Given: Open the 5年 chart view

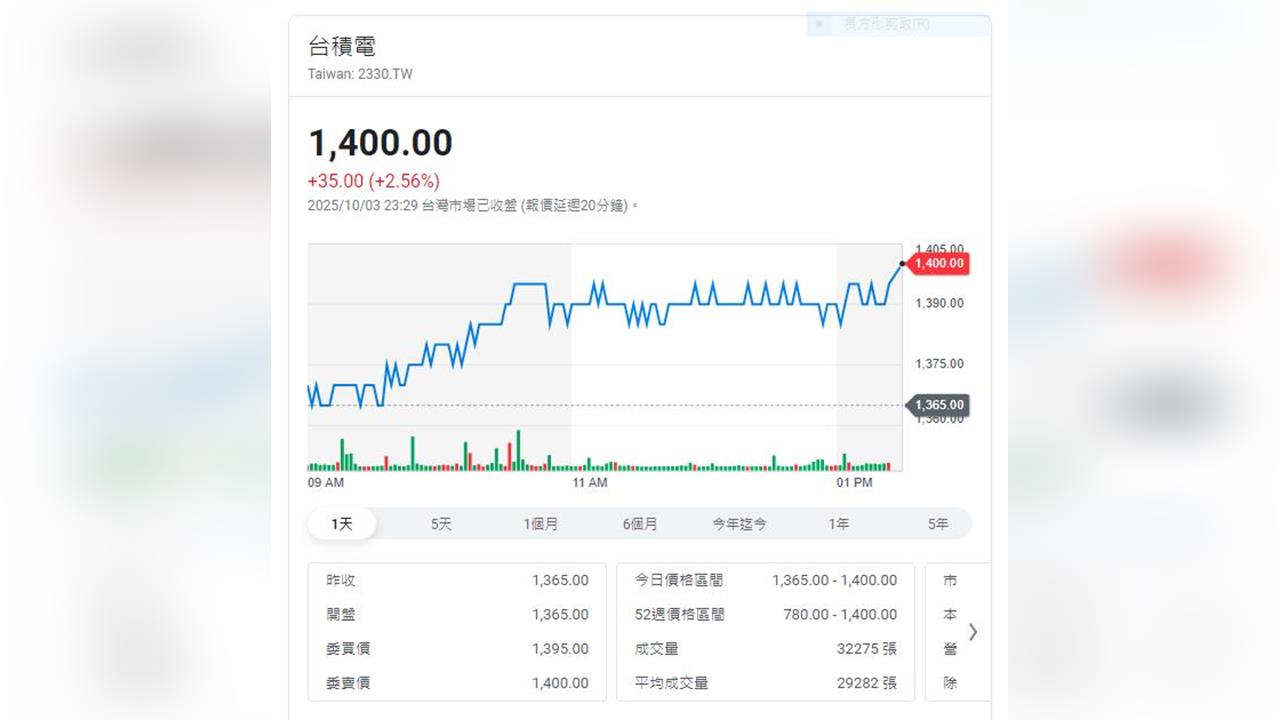Looking at the screenshot, I should 937,524.
